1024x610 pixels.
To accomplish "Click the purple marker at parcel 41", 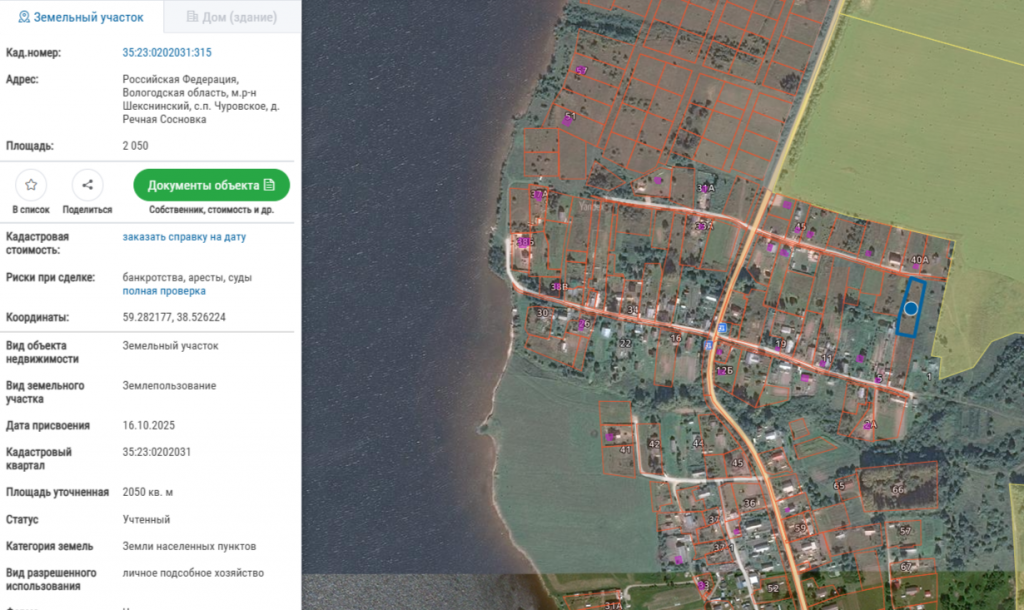I will point(610,436).
